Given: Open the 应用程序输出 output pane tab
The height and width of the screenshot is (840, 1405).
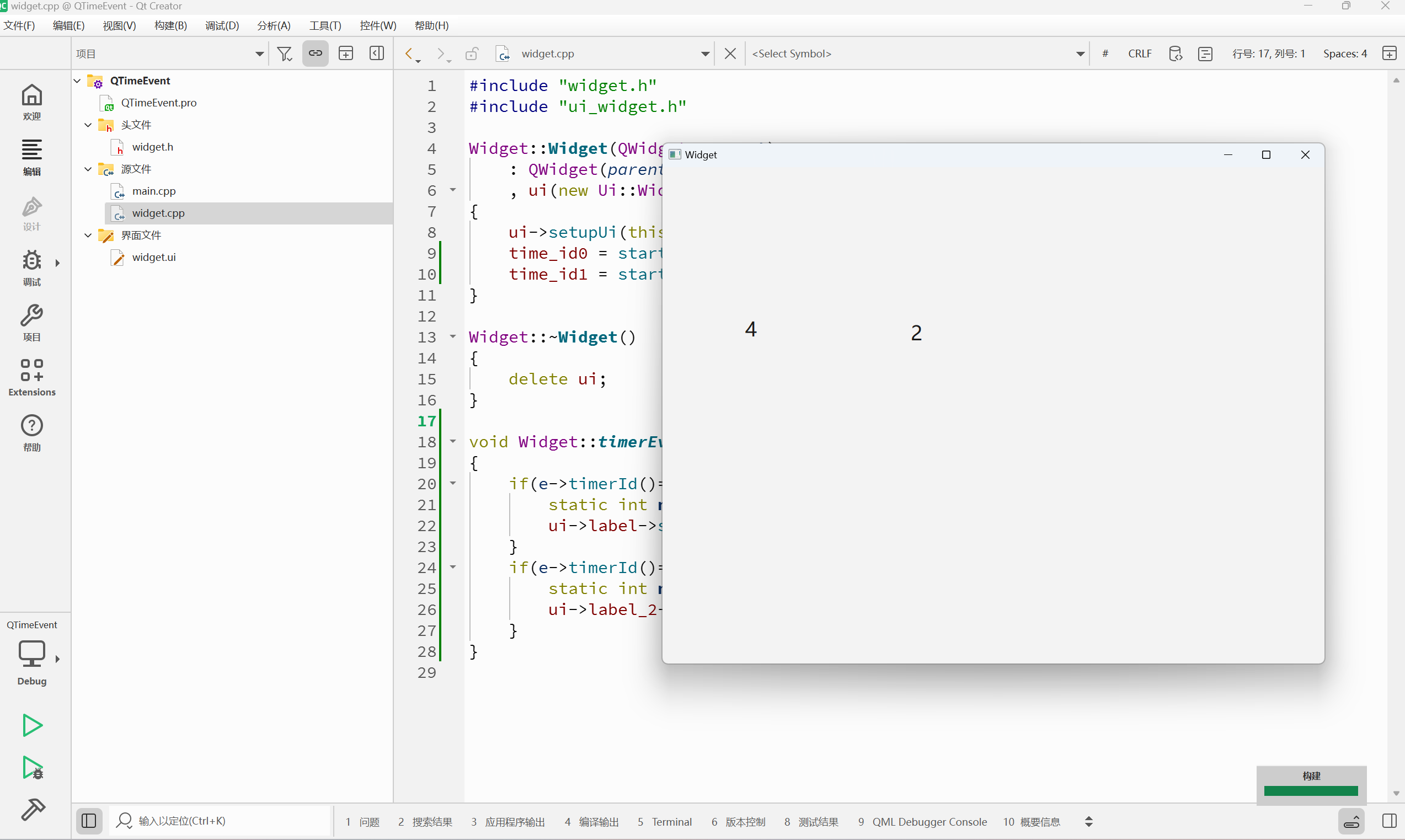Looking at the screenshot, I should tap(509, 822).
